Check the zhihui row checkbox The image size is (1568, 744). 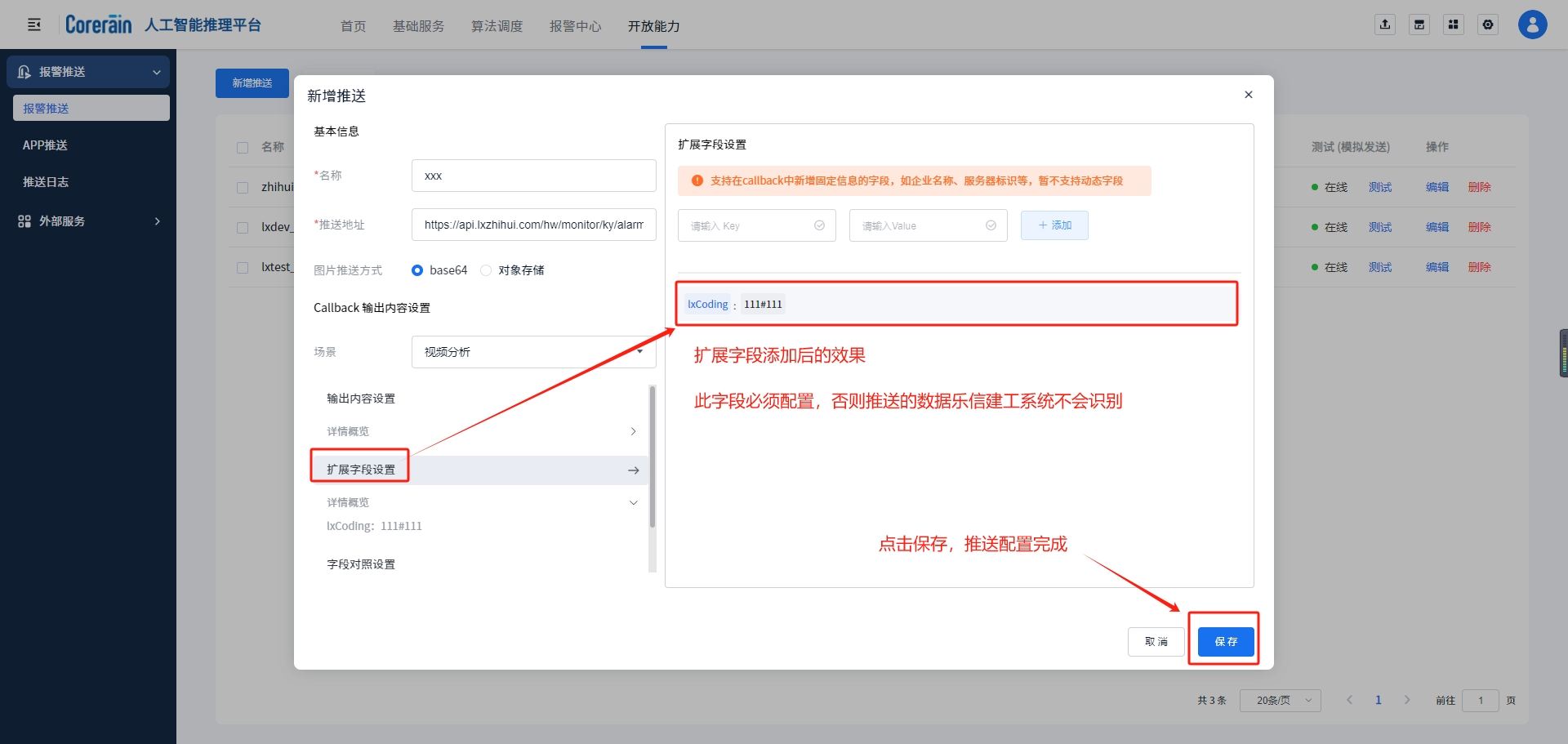click(x=243, y=188)
